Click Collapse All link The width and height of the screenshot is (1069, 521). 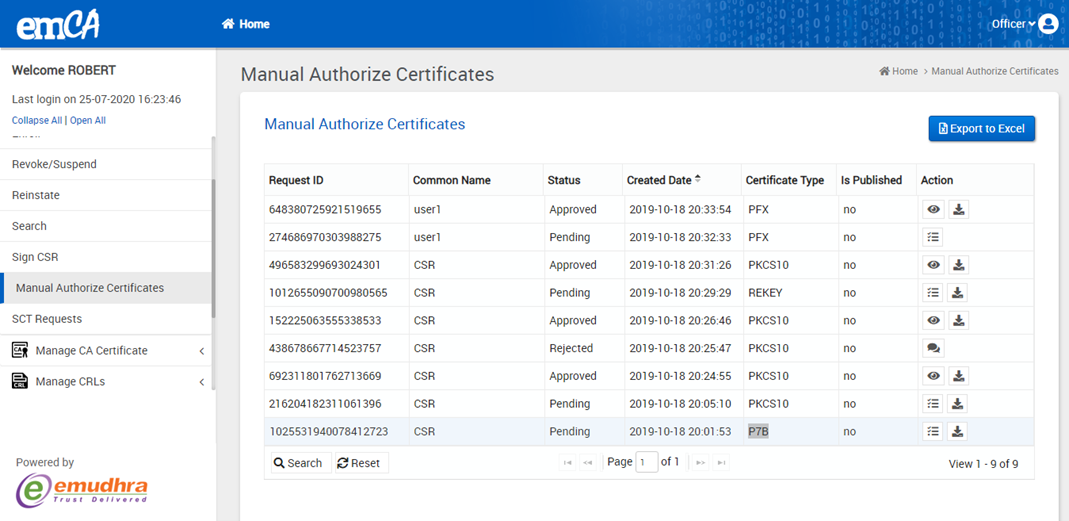coord(36,120)
